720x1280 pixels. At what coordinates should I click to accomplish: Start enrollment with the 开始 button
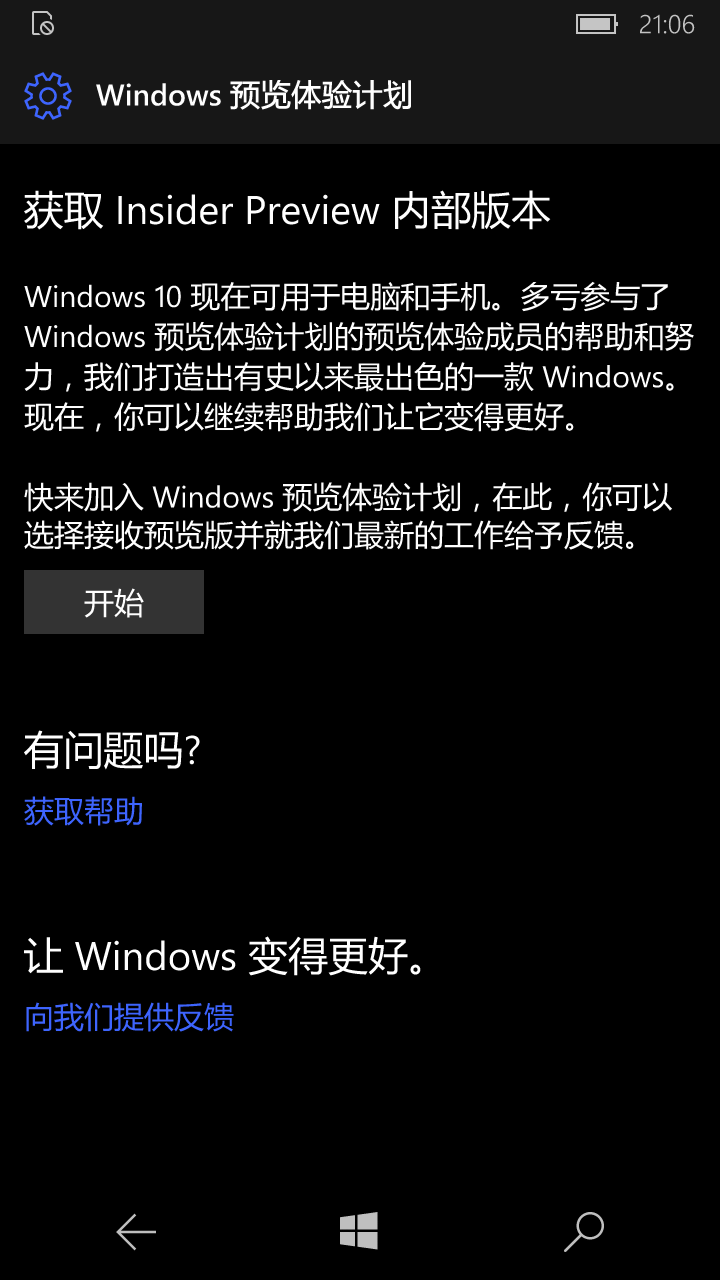pyautogui.click(x=114, y=602)
